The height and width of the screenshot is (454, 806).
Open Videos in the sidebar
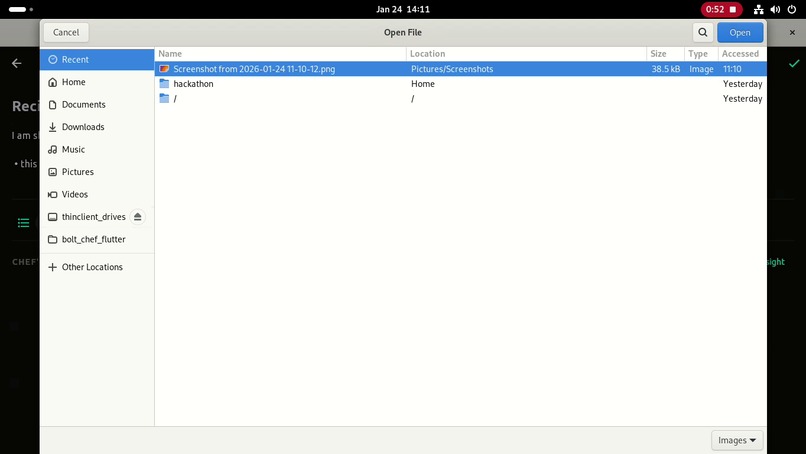(x=97, y=194)
